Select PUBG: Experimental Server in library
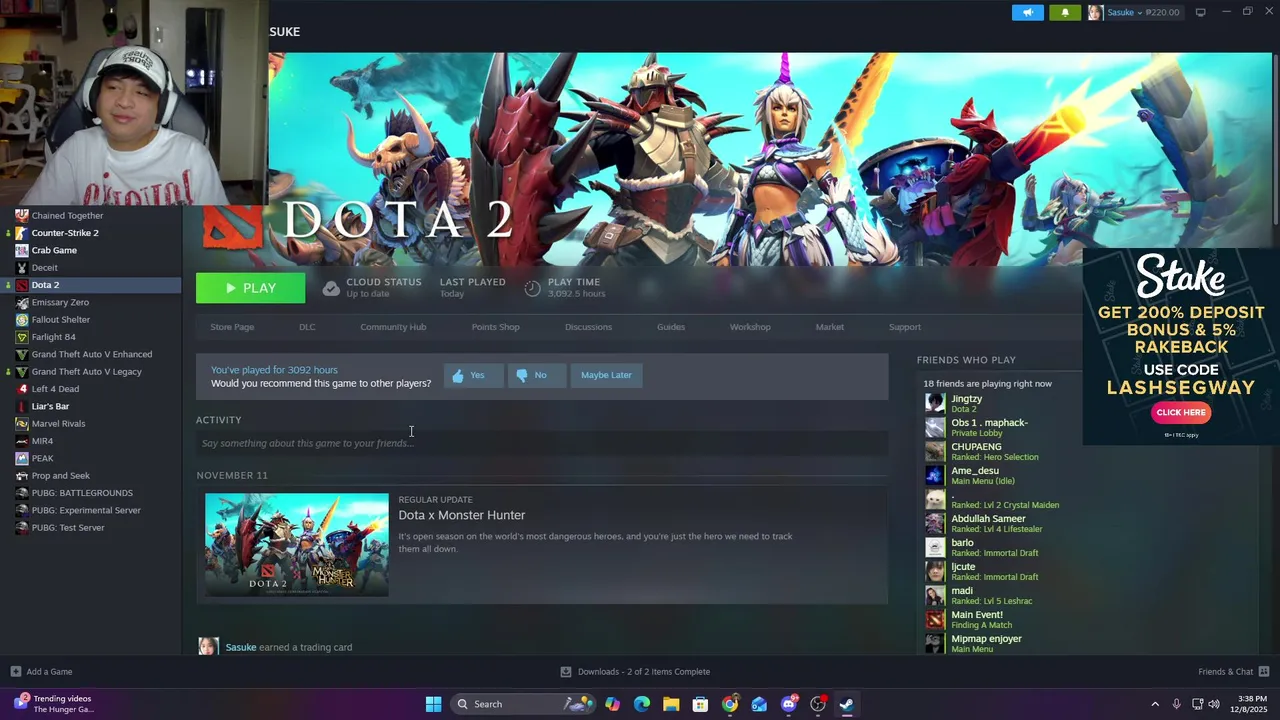This screenshot has height=720, width=1280. [86, 510]
